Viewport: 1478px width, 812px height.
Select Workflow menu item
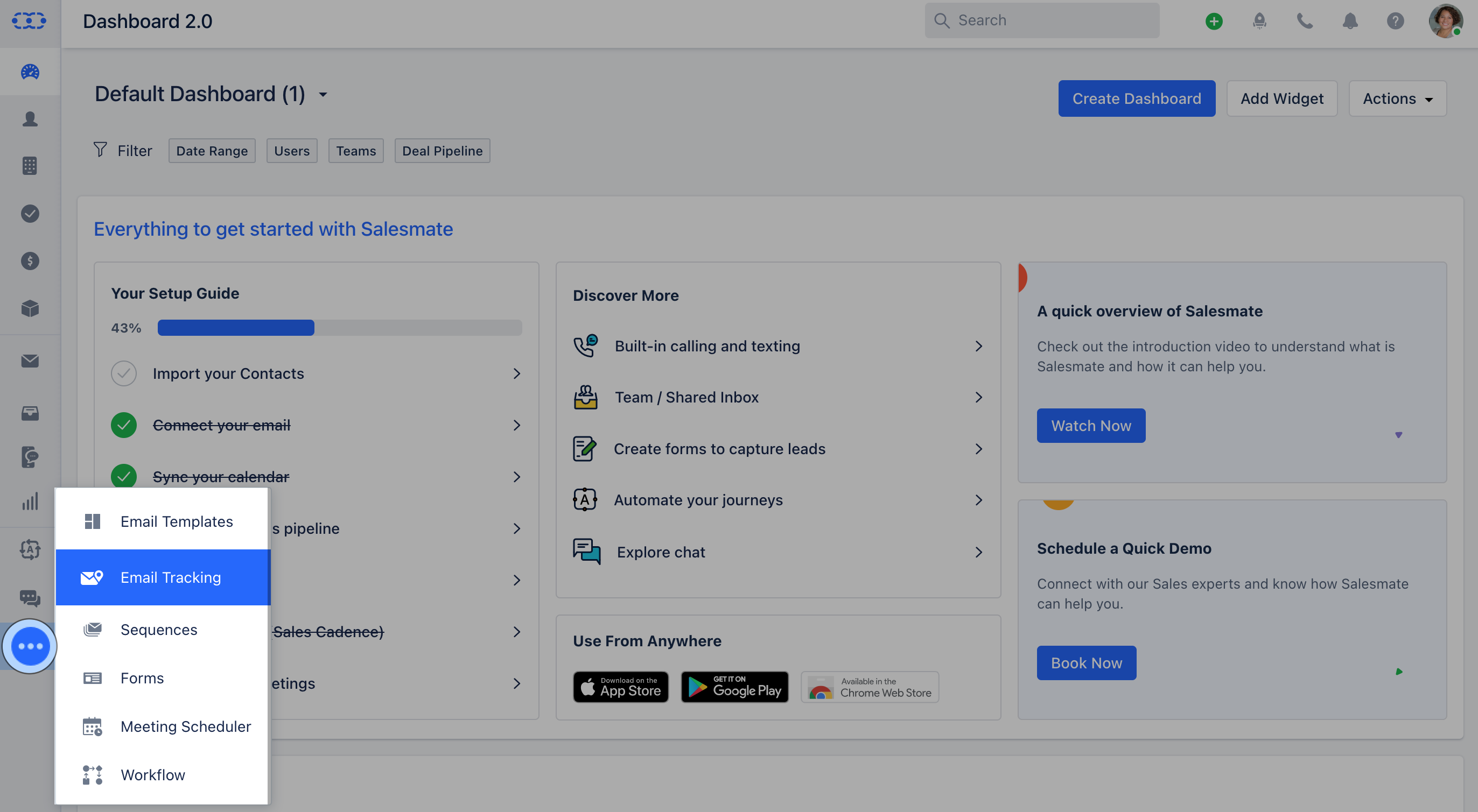pyautogui.click(x=163, y=774)
